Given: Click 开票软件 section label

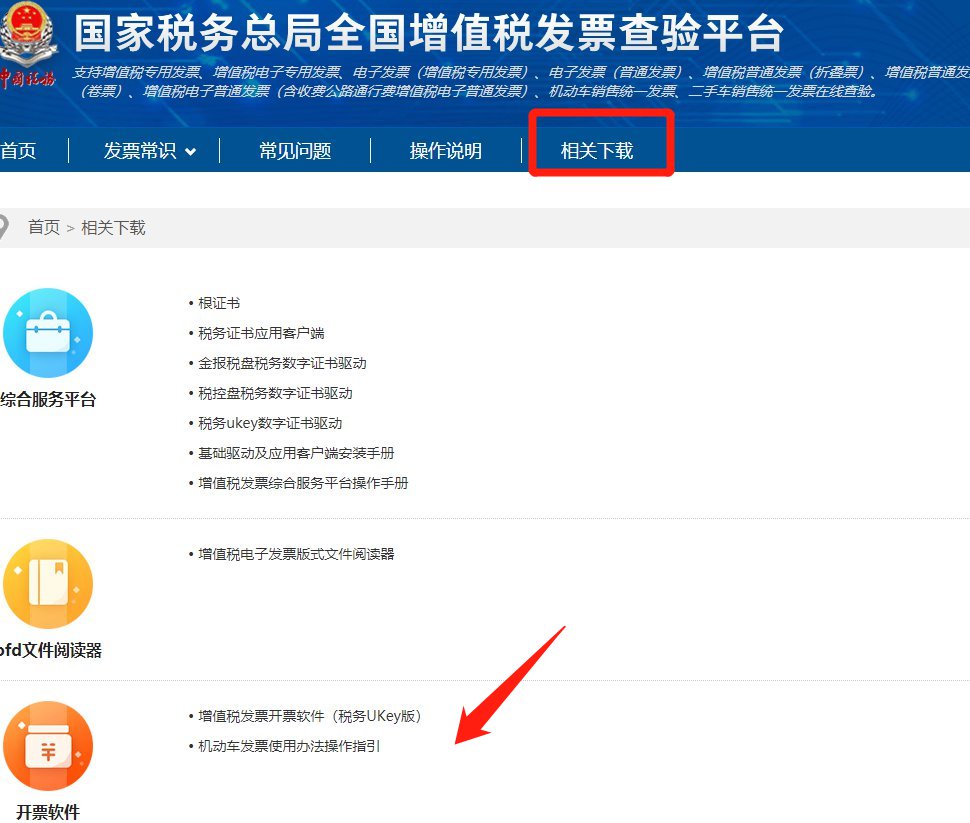Looking at the screenshot, I should click(x=48, y=812).
